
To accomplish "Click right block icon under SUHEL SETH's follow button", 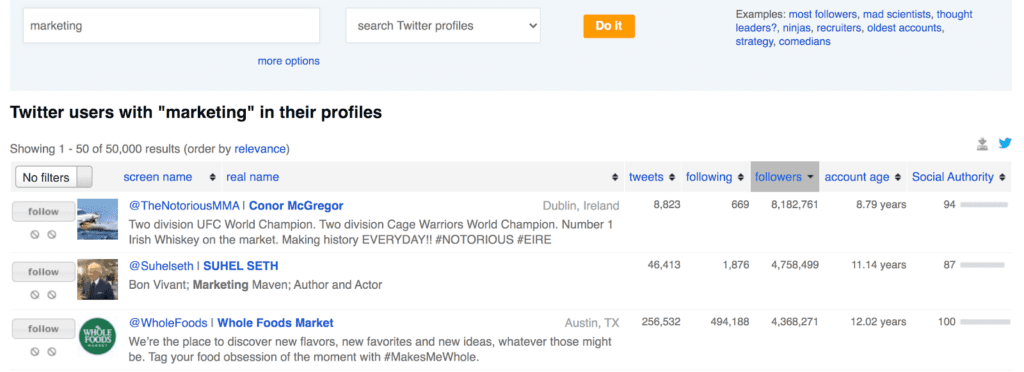I will tap(52, 295).
